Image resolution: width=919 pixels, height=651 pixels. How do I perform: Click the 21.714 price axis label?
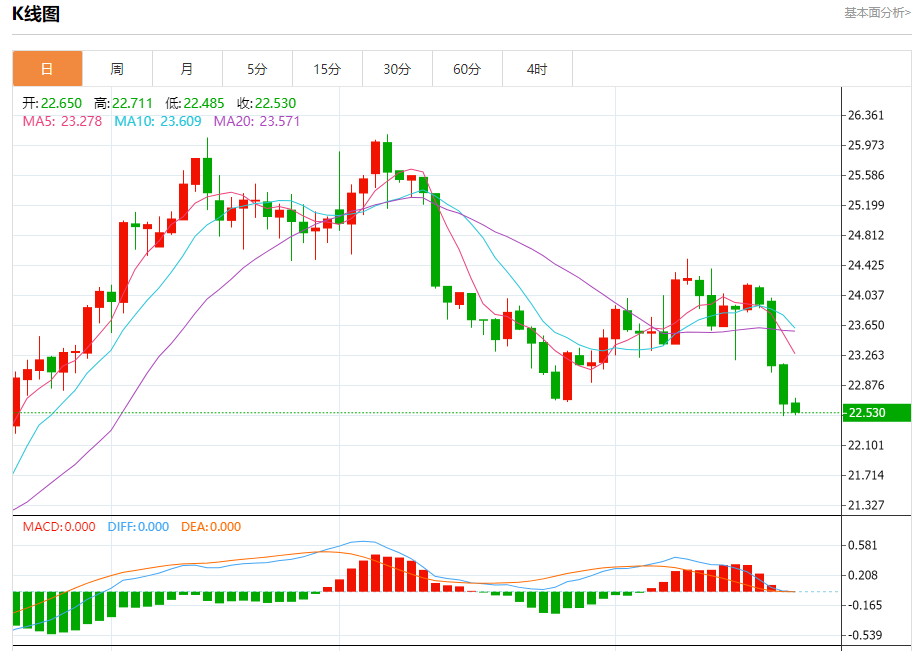pos(866,475)
